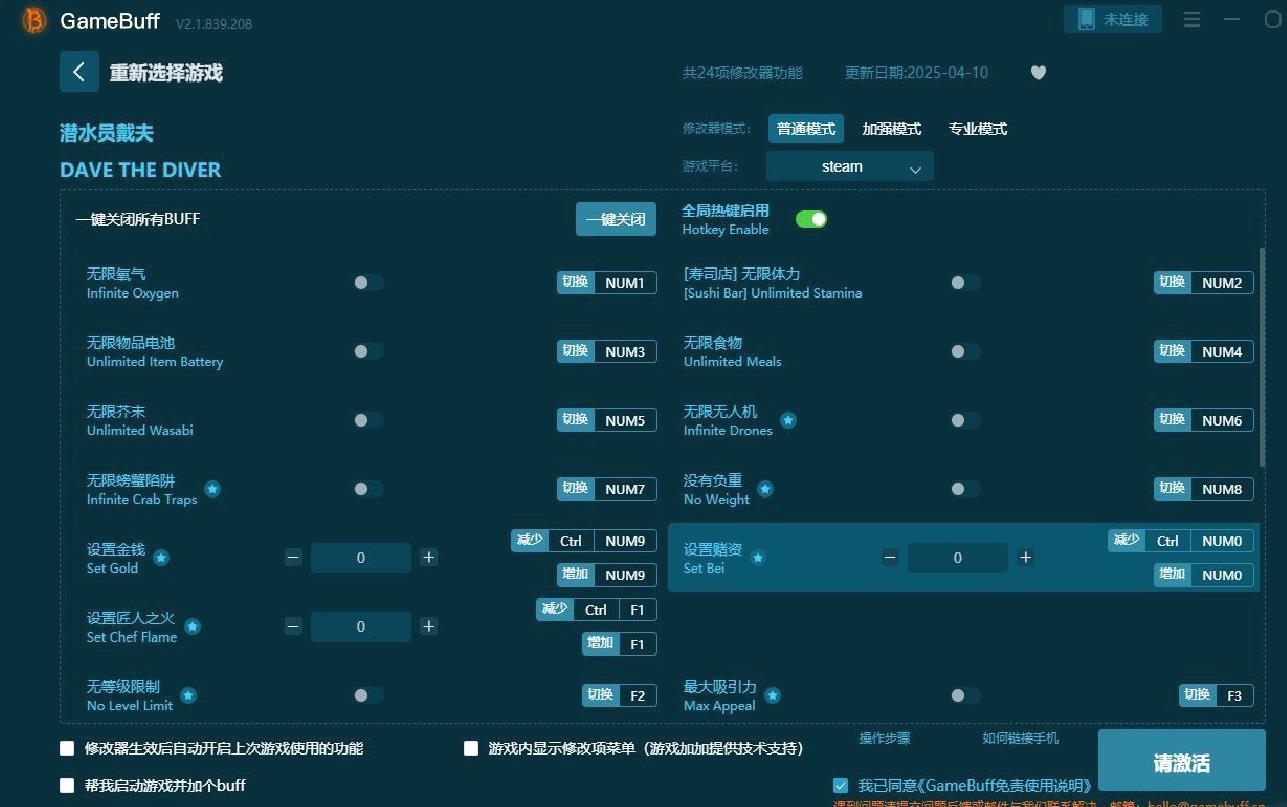Screen dimensions: 1287x807
Task: Check auto-enable last used functions checkbox
Action: click(67, 748)
